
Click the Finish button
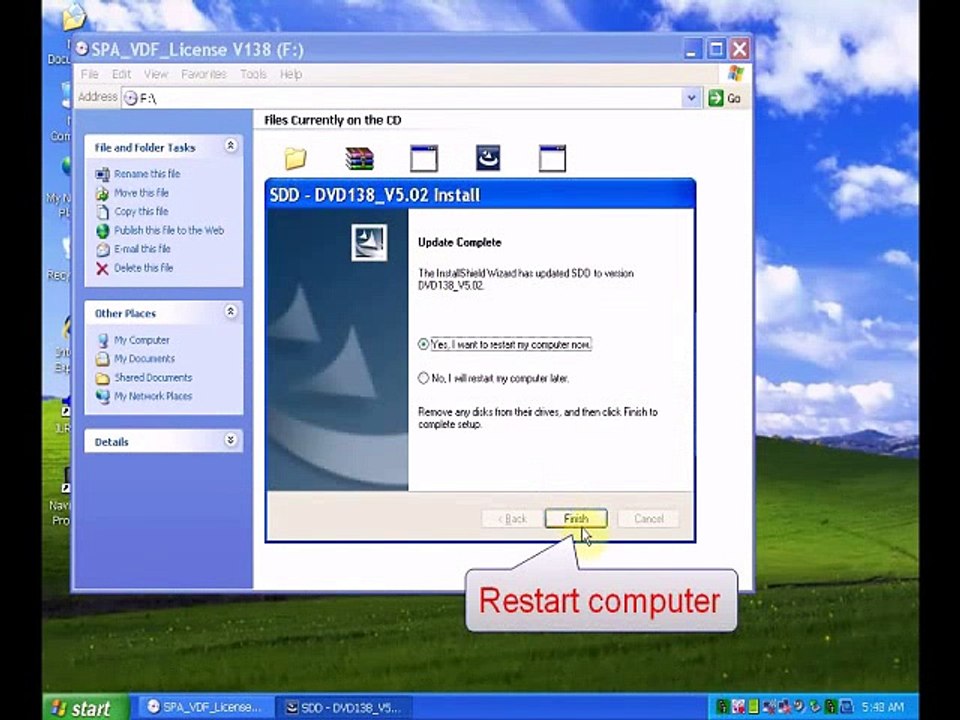coord(576,518)
